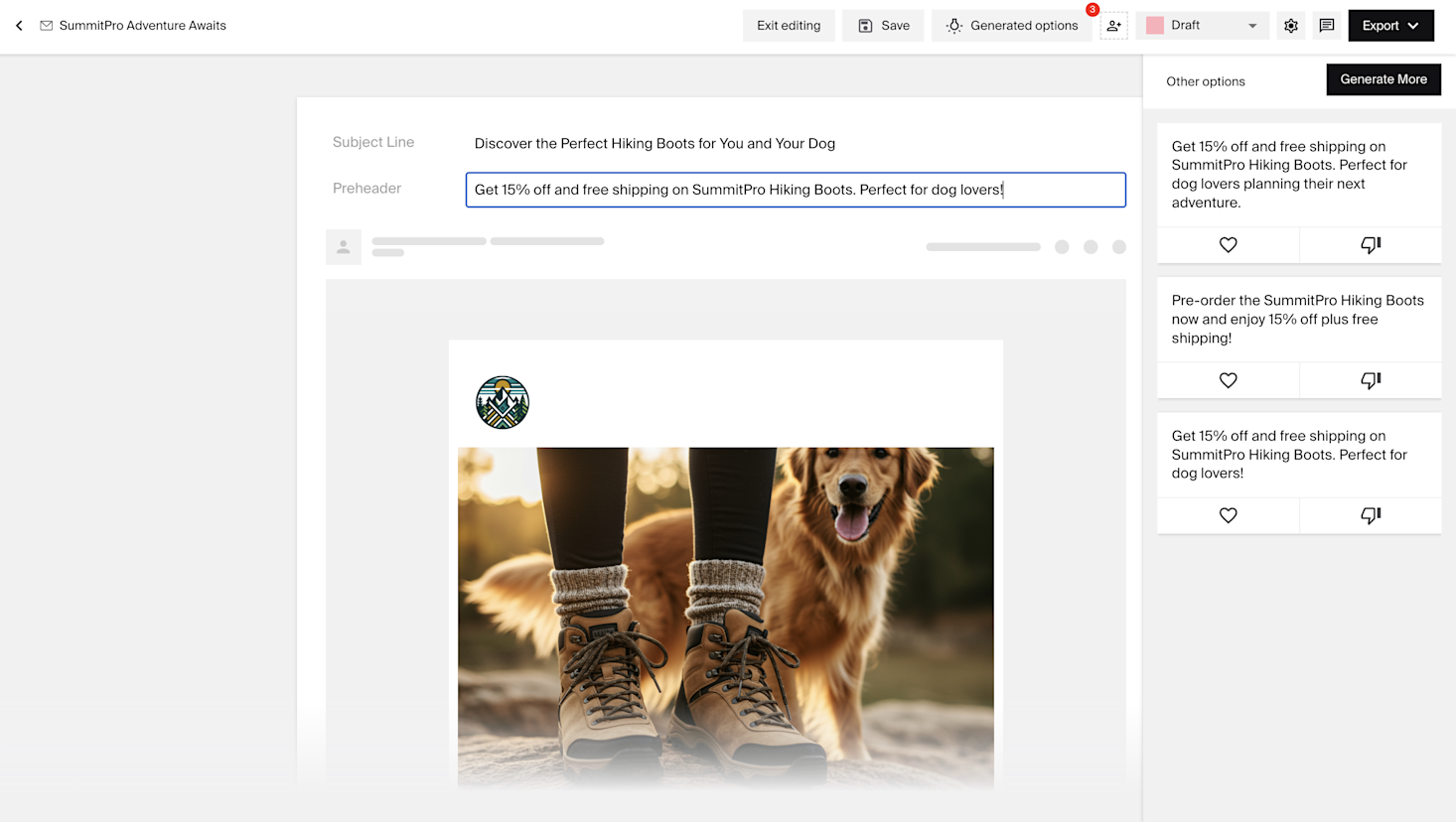Dislike the 'planning their next adventure' option
This screenshot has height=822, width=1456.
pos(1371,245)
